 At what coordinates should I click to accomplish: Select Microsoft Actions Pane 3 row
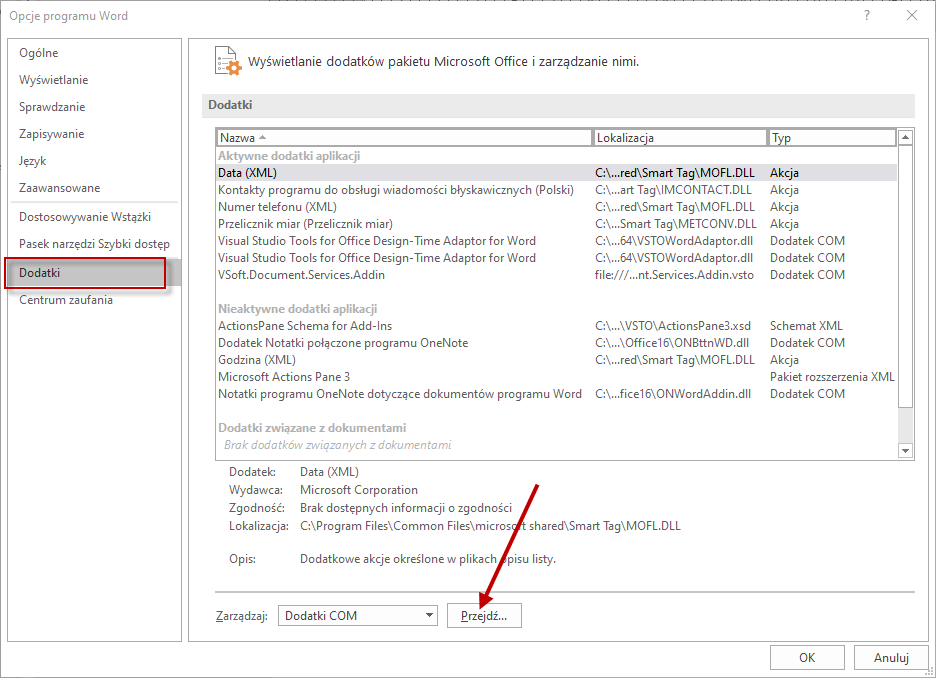[x=556, y=377]
